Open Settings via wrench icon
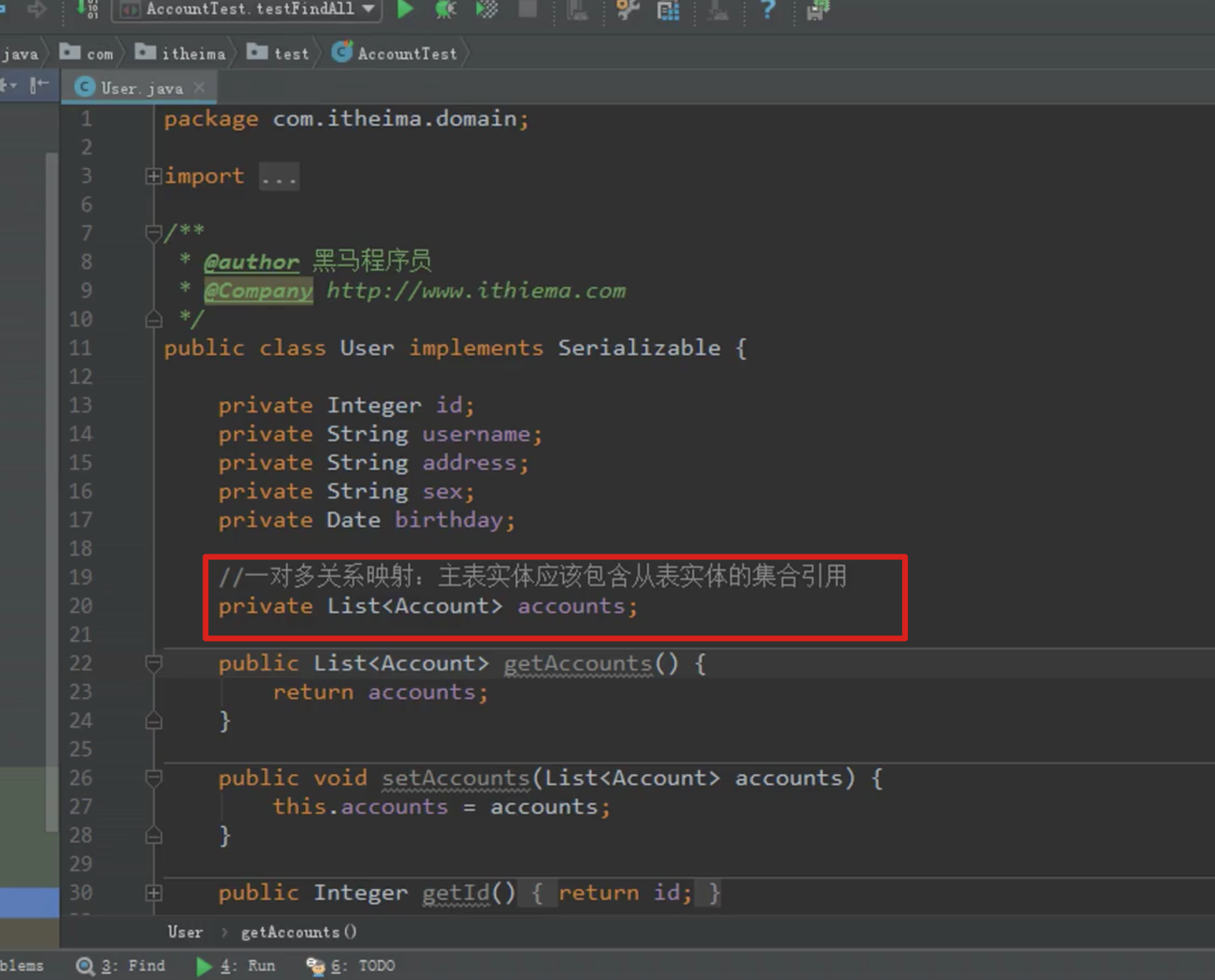The image size is (1215, 980). click(628, 9)
